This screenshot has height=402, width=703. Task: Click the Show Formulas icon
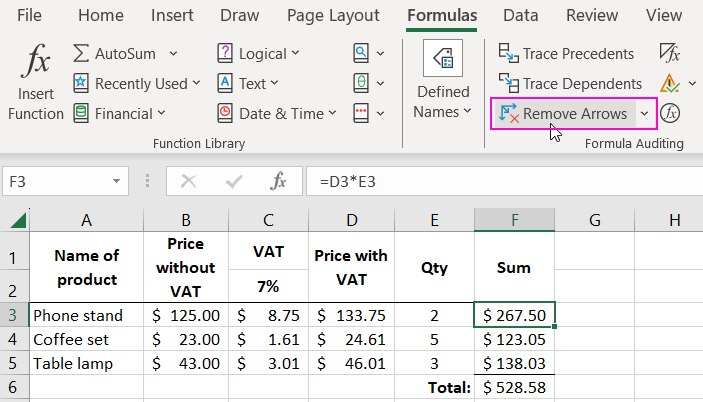click(669, 53)
